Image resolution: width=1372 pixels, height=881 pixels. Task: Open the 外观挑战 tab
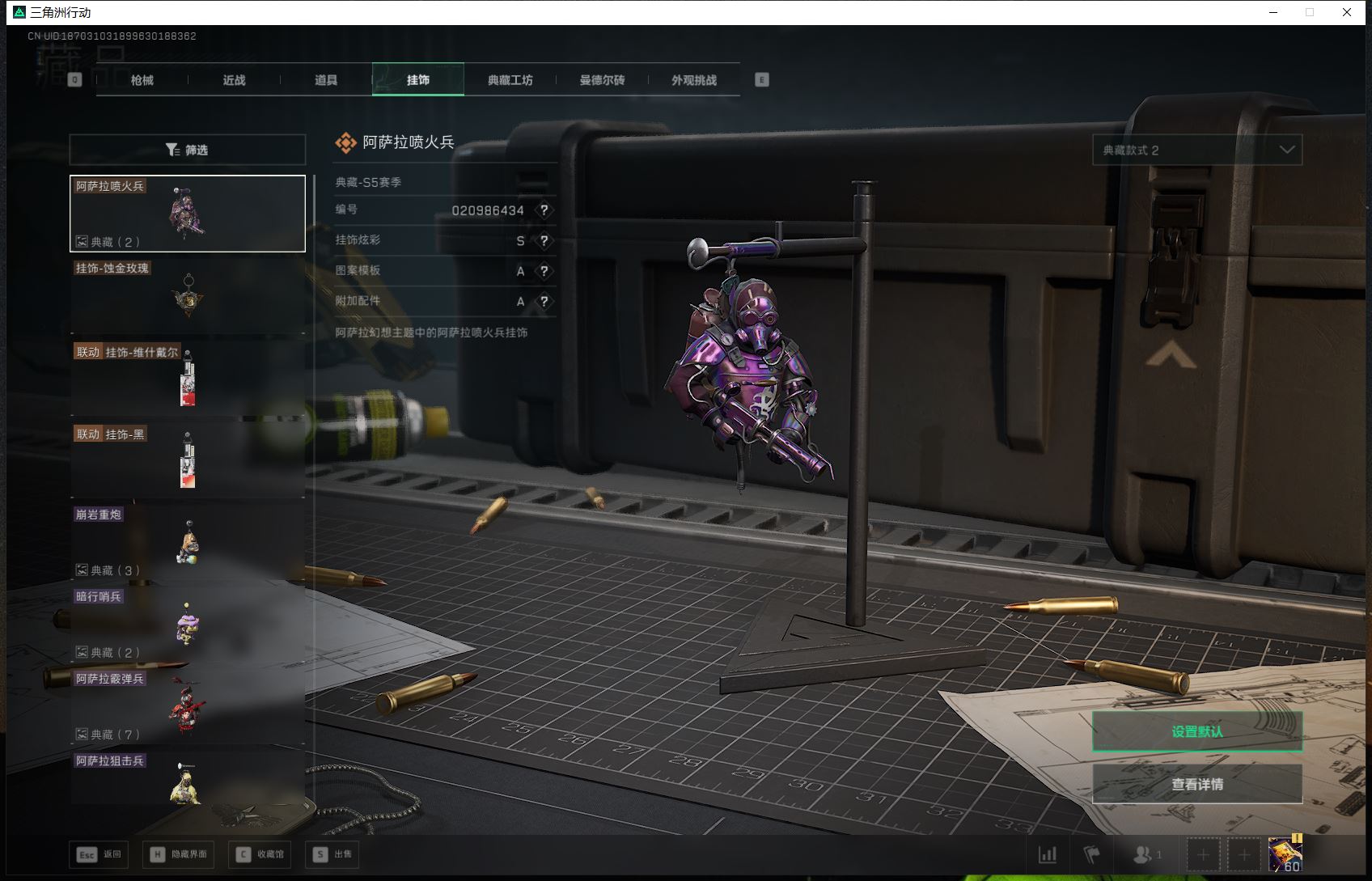click(693, 80)
